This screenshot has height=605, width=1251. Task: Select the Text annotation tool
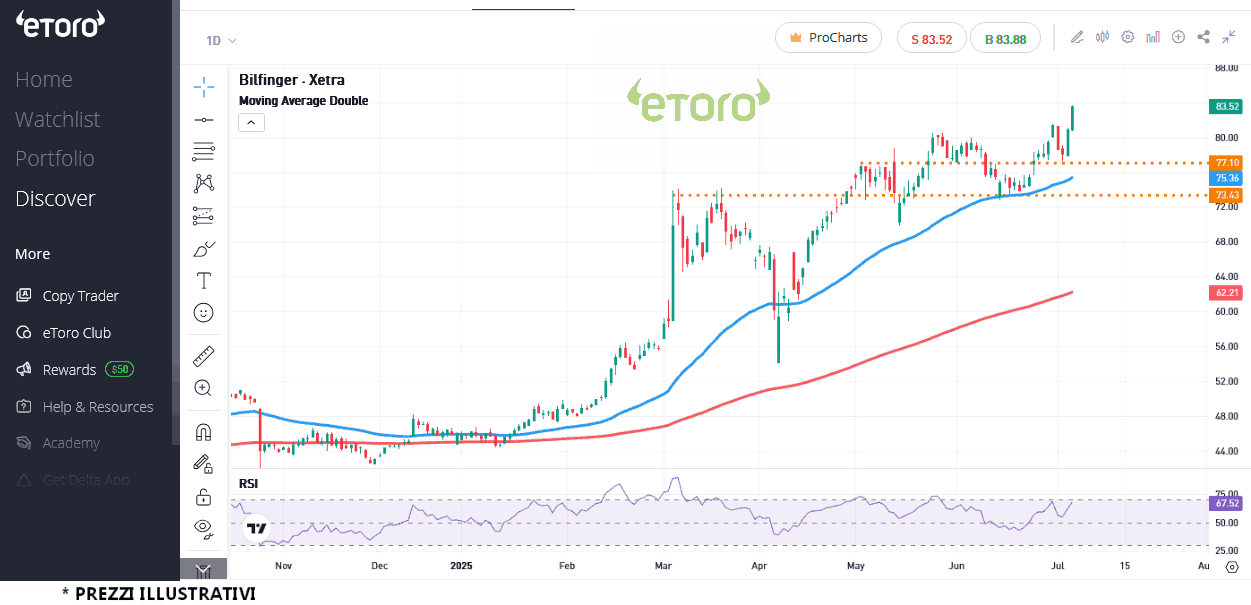203,280
